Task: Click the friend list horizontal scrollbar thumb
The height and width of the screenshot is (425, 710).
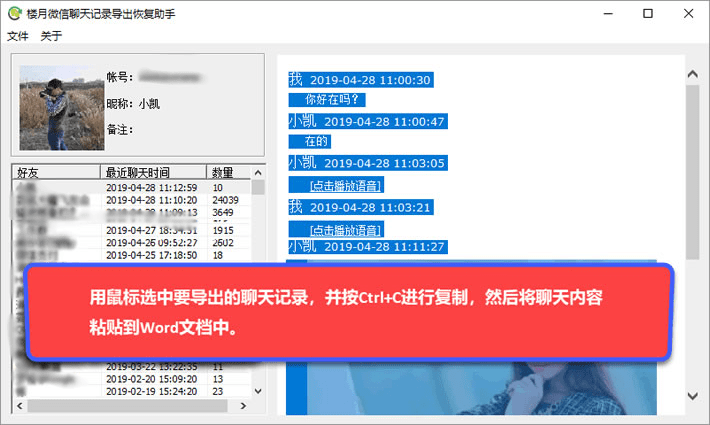Action: coord(128,406)
